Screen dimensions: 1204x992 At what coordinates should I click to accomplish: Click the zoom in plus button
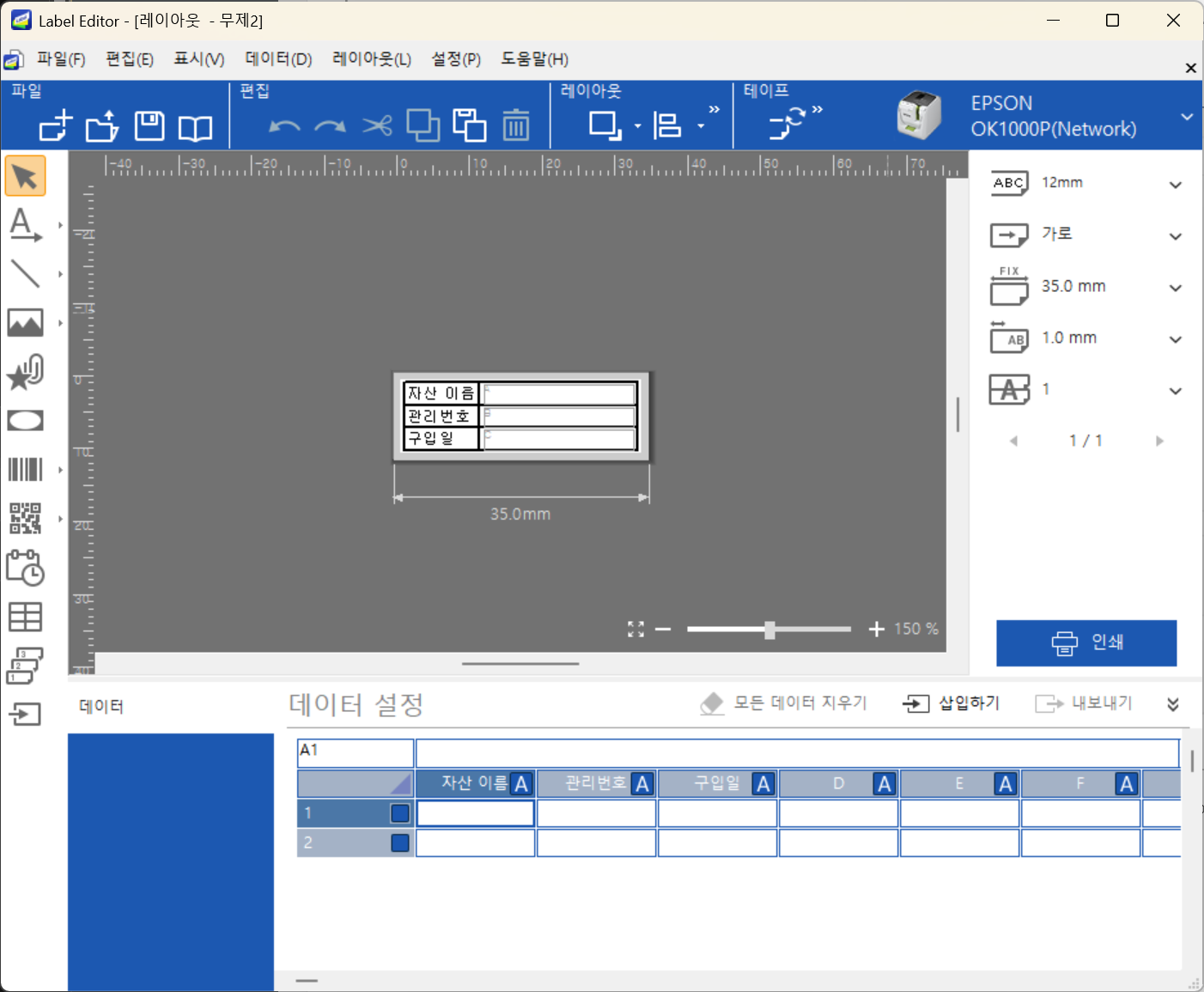click(876, 630)
